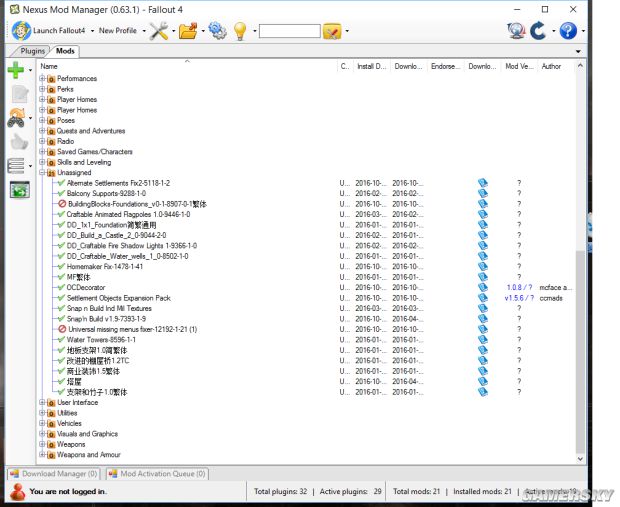Enable the disabled BuildingBlocks-Foundations mod
Image resolution: width=620 pixels, height=507 pixels.
coord(61,204)
